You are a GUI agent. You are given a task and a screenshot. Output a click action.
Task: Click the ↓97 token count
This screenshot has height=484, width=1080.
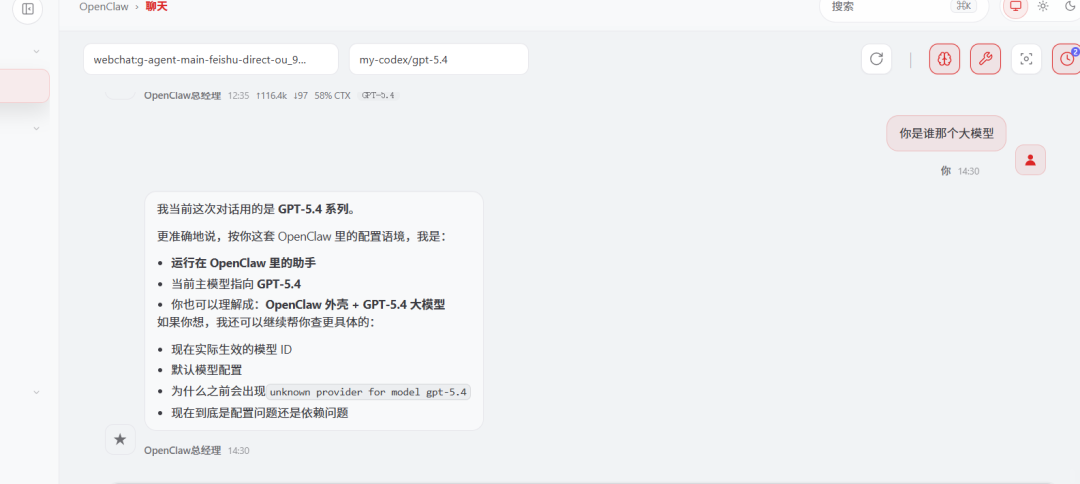pyautogui.click(x=300, y=96)
